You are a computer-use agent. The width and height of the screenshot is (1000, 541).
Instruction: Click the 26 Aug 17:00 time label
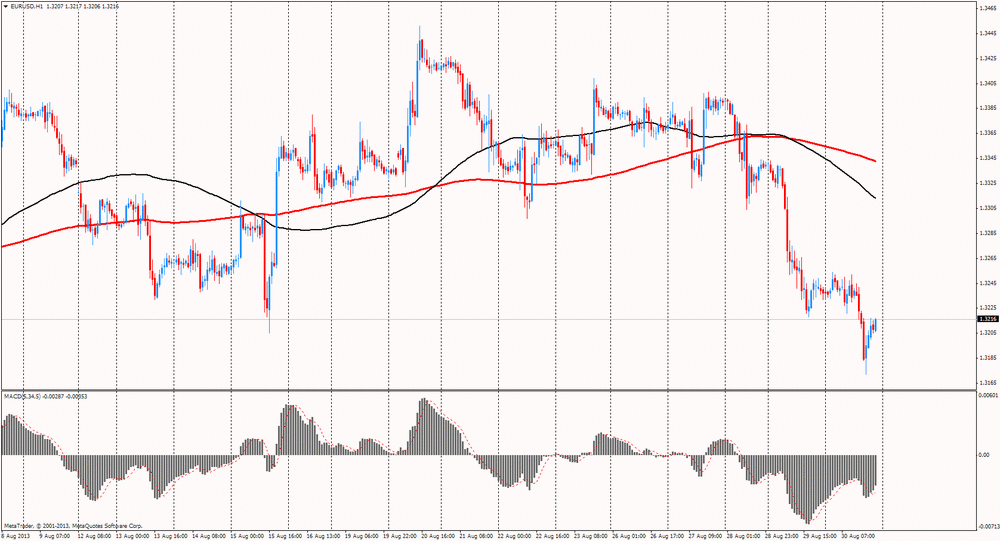[x=669, y=536]
